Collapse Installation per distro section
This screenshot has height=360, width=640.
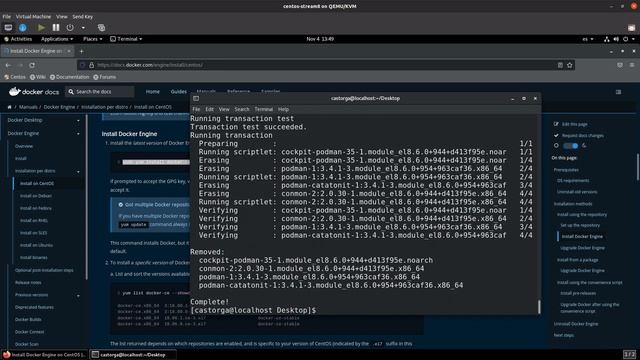click(78, 171)
